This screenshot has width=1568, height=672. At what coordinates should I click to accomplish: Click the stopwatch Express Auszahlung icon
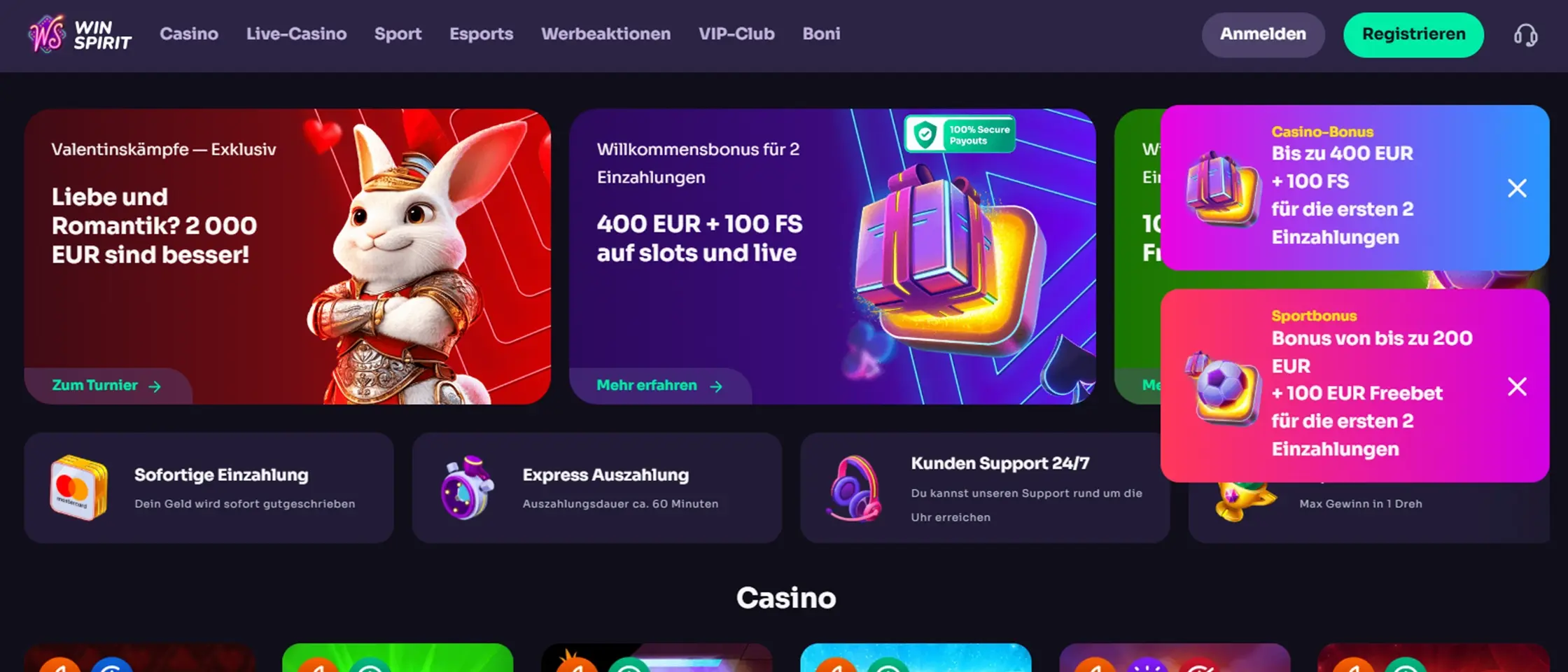(467, 488)
